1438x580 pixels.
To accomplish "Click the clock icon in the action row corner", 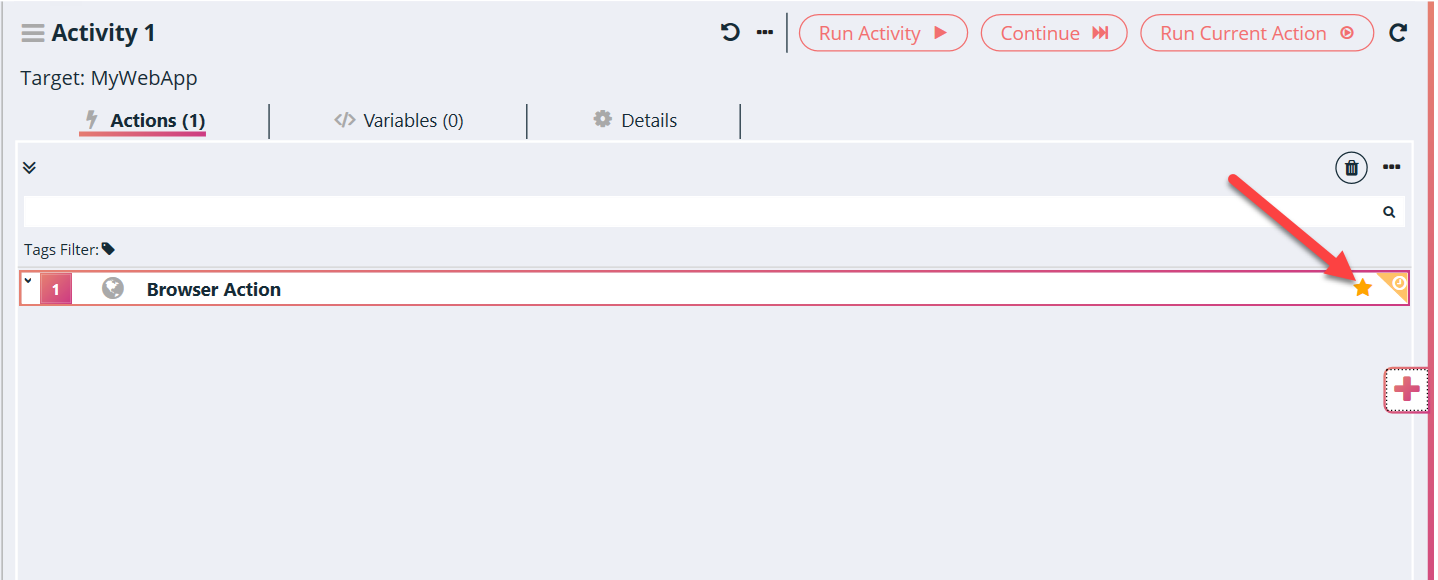I will coord(1399,283).
